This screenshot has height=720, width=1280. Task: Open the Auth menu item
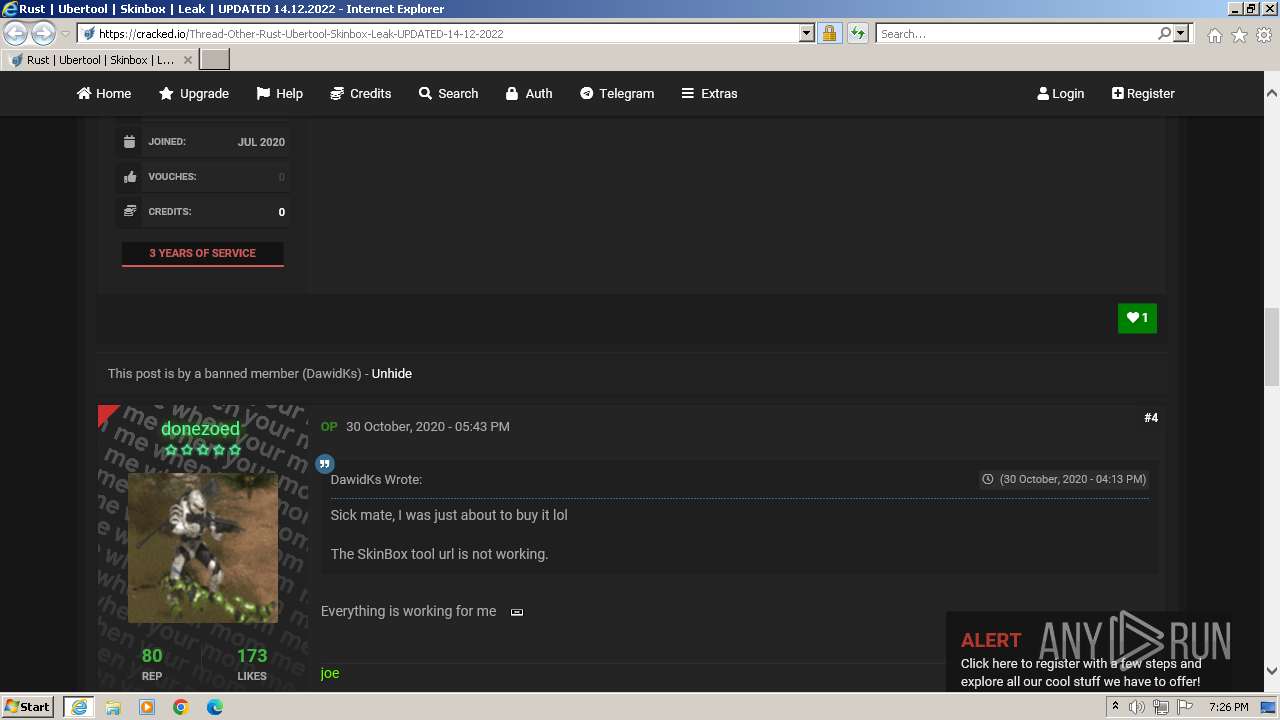tap(528, 93)
